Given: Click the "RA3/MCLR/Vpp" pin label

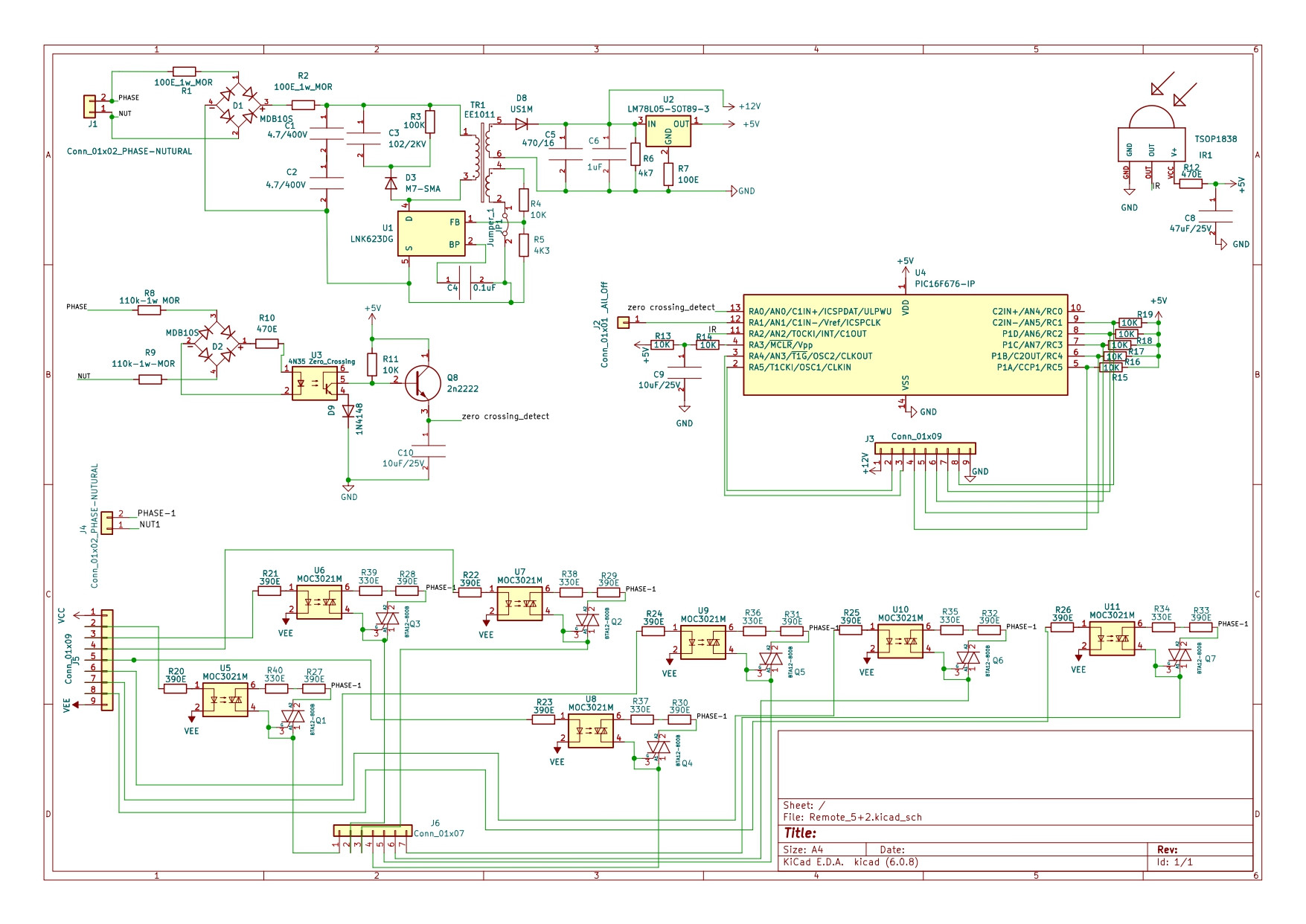Looking at the screenshot, I should click(x=781, y=345).
